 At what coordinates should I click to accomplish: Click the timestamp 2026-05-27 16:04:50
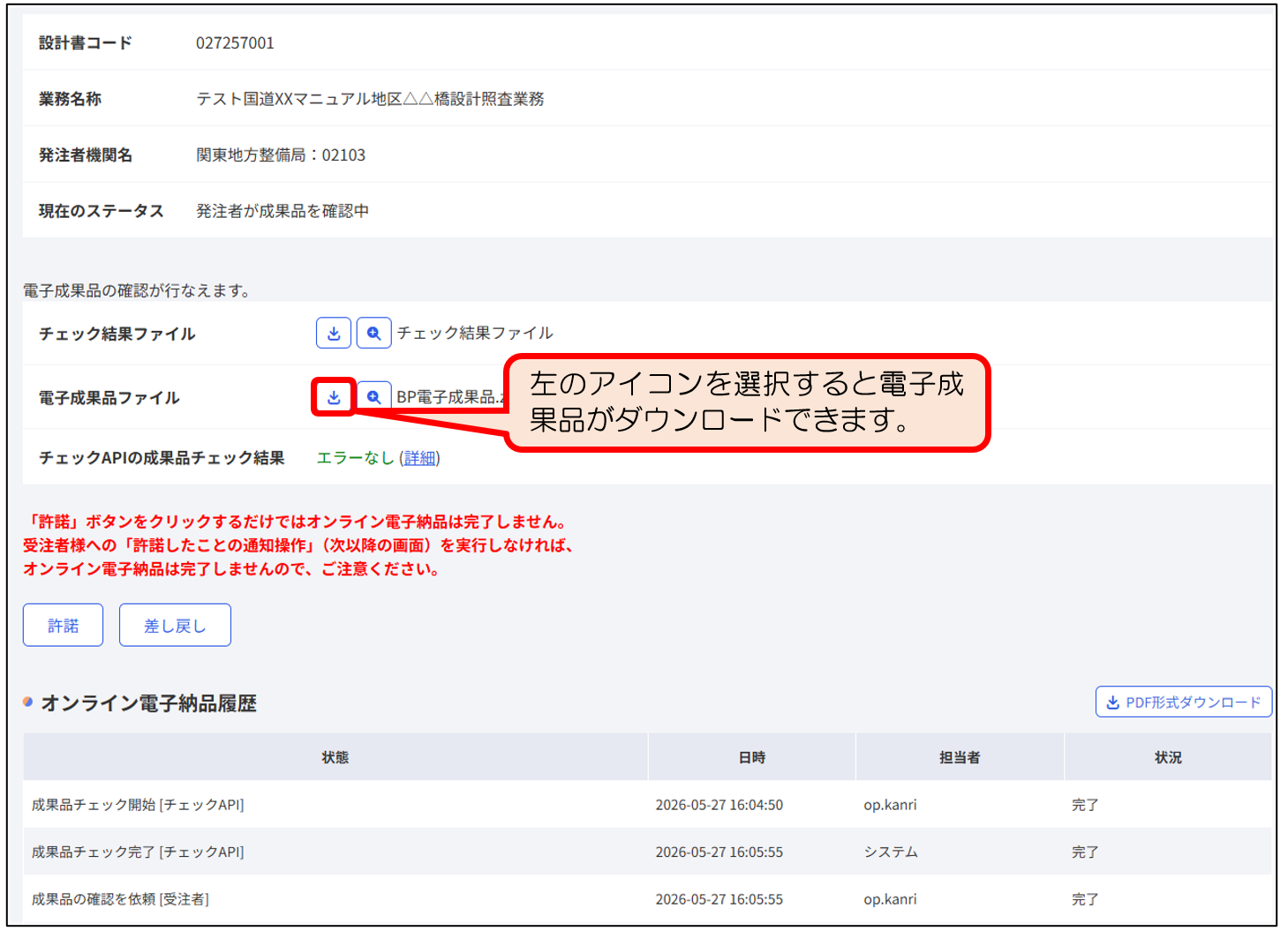pyautogui.click(x=719, y=805)
